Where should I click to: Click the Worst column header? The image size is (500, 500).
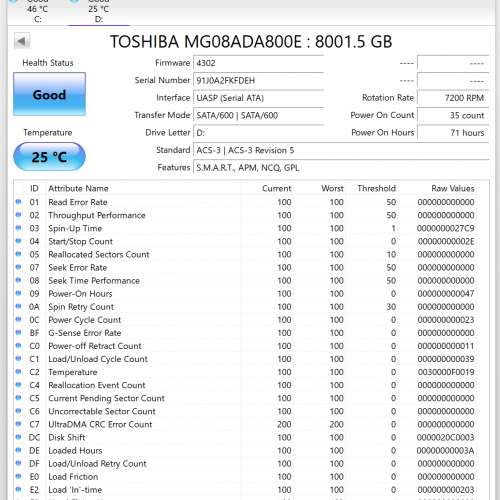[332, 188]
